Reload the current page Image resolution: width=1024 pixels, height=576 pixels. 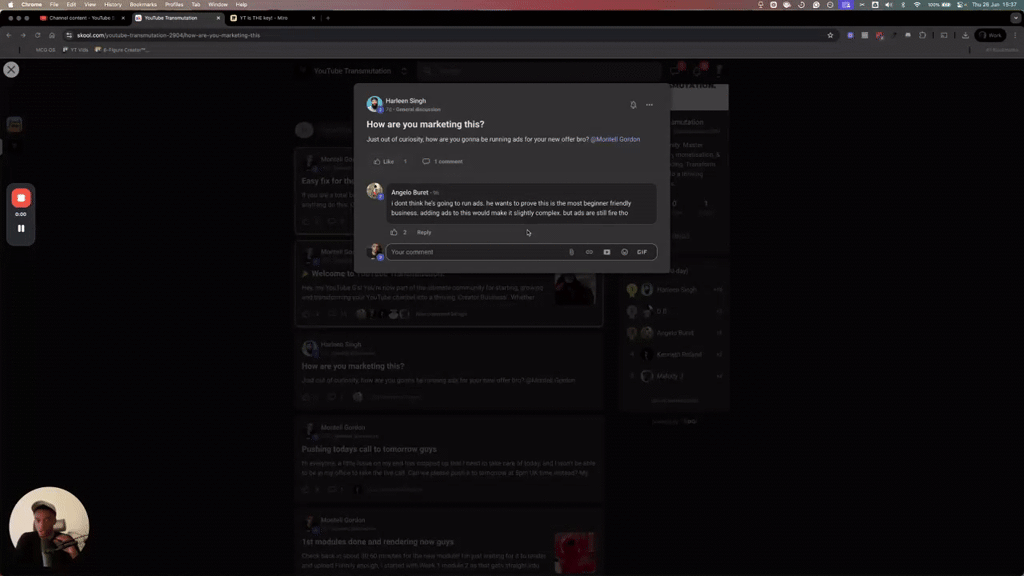click(37, 35)
